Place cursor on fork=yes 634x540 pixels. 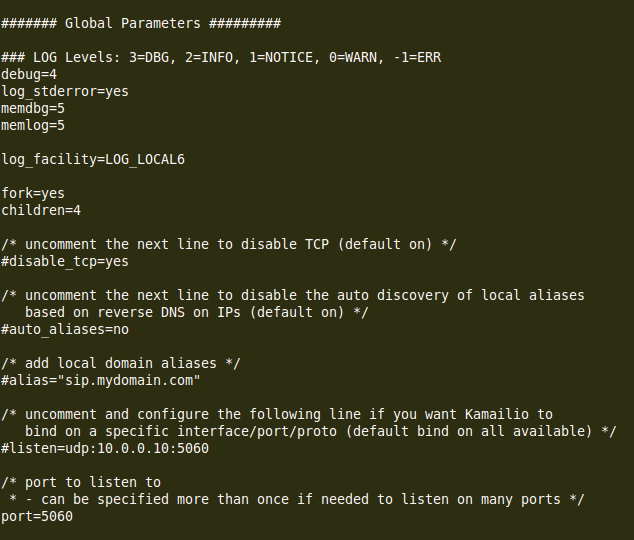pos(33,193)
